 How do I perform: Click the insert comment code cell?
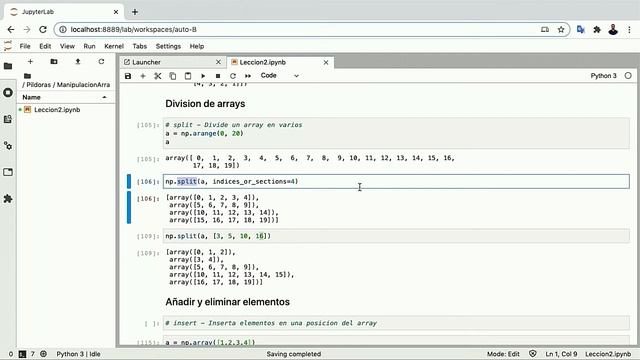point(396,323)
